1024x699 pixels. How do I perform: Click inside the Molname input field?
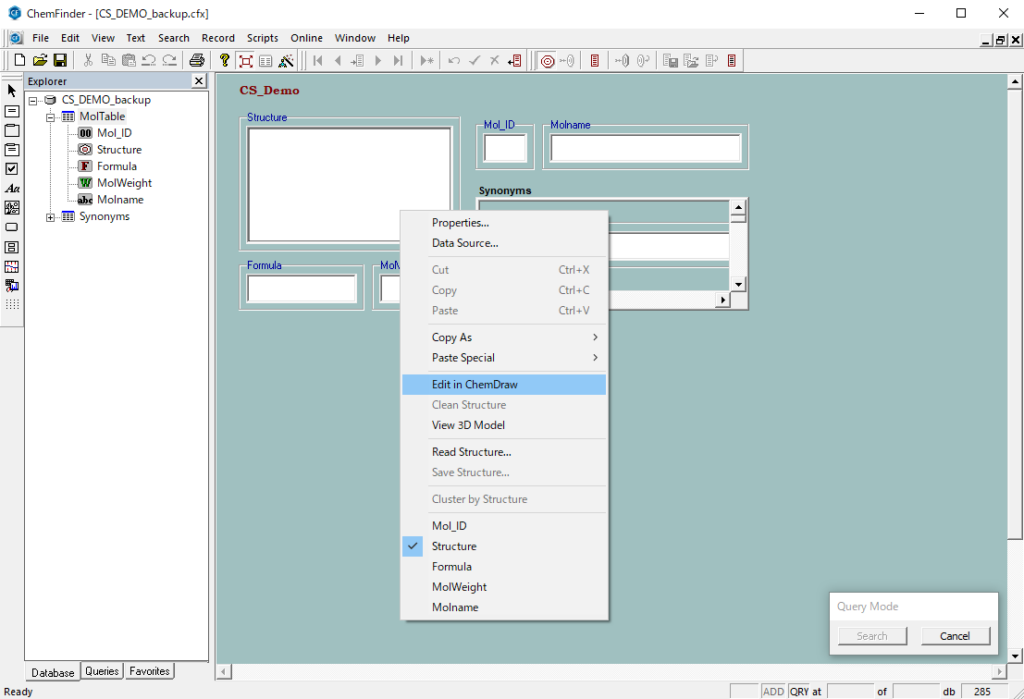tap(645, 149)
